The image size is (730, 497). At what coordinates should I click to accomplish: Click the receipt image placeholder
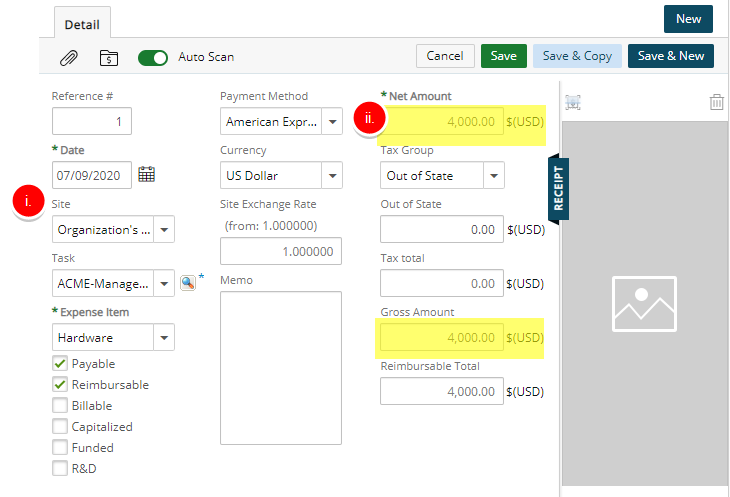[644, 304]
